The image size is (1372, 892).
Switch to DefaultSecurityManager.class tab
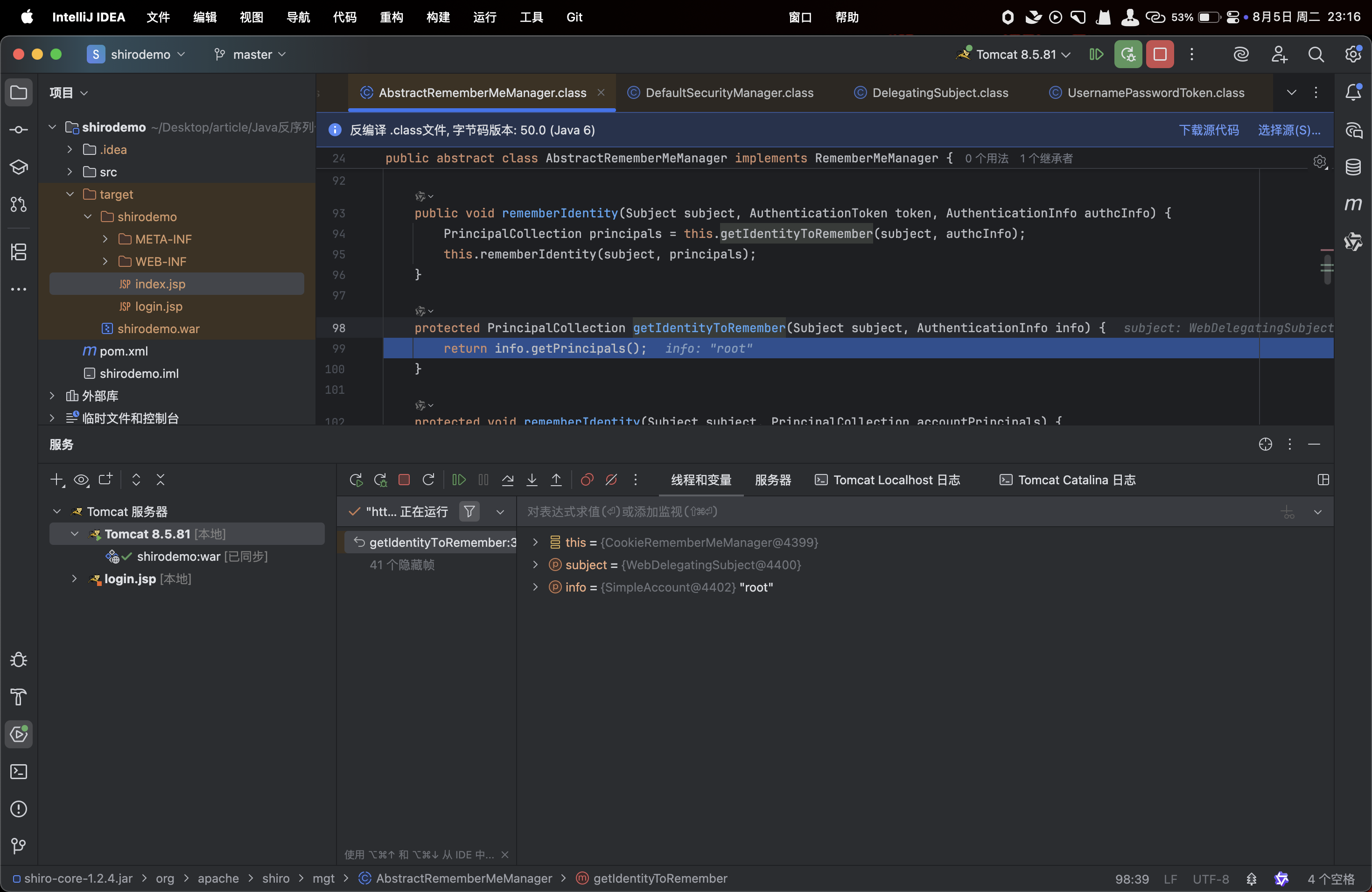pyautogui.click(x=728, y=93)
